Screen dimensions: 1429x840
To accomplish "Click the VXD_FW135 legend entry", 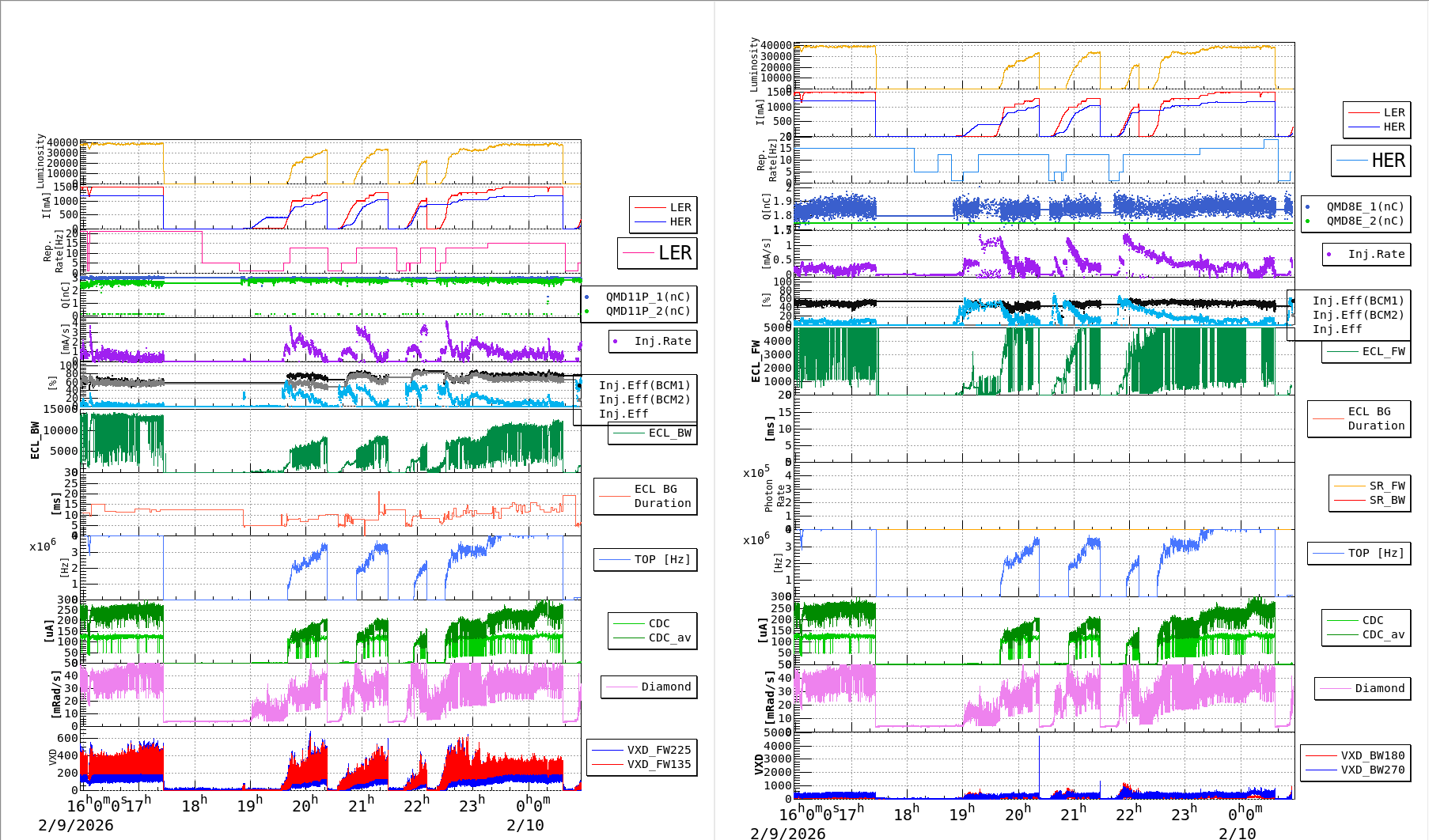I will pos(658,764).
